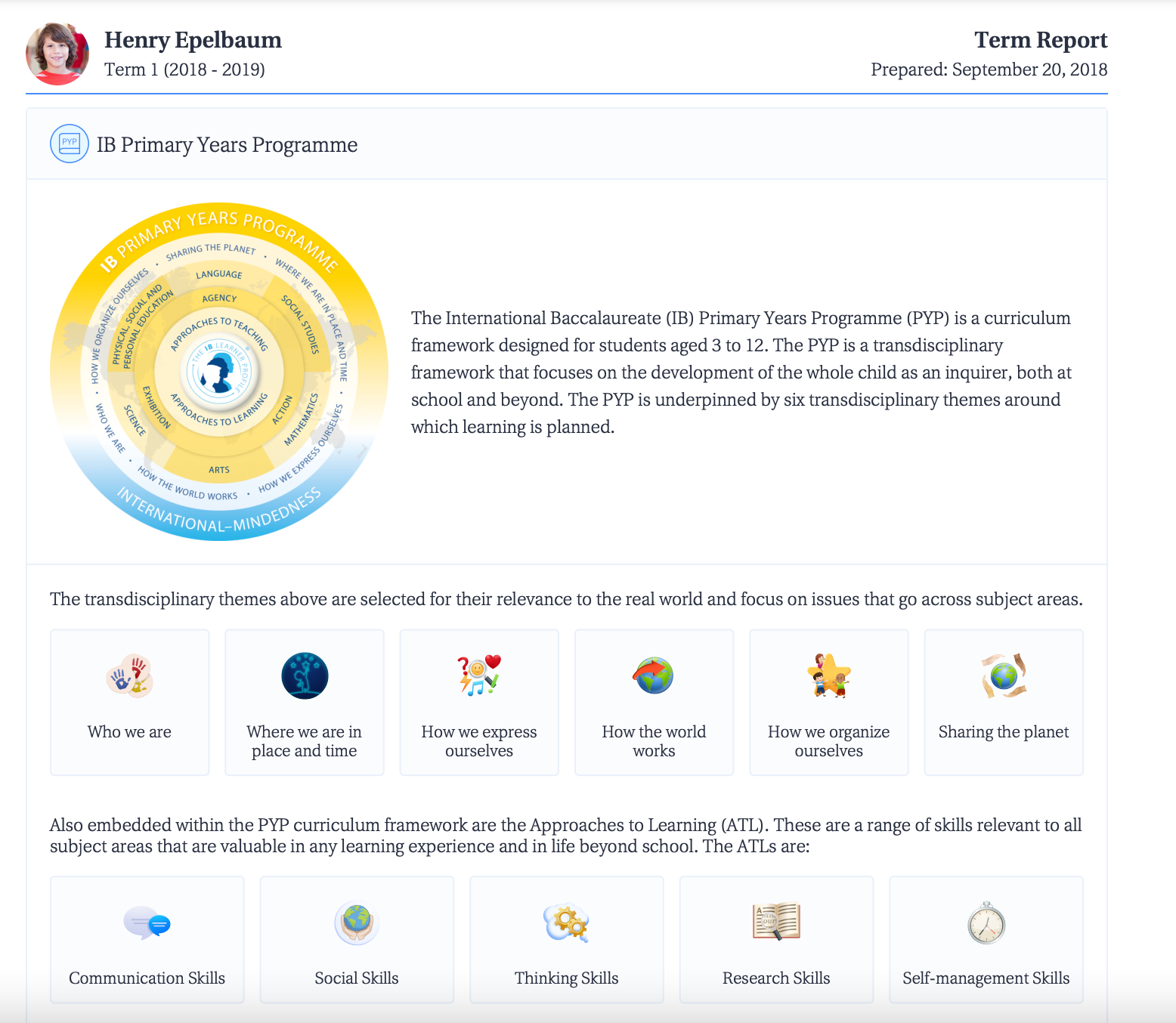Screen dimensions: 1176x1023
Task: Click the Who we are handprints icon
Action: 129,675
